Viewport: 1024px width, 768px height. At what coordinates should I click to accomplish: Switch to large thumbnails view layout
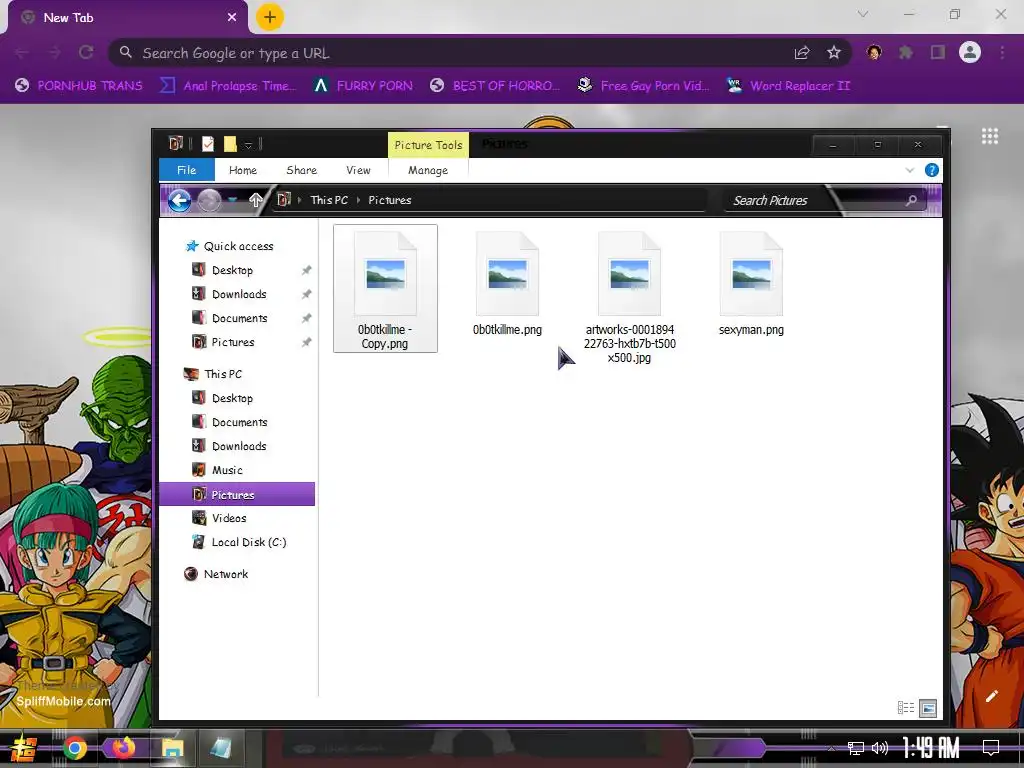pos(928,708)
